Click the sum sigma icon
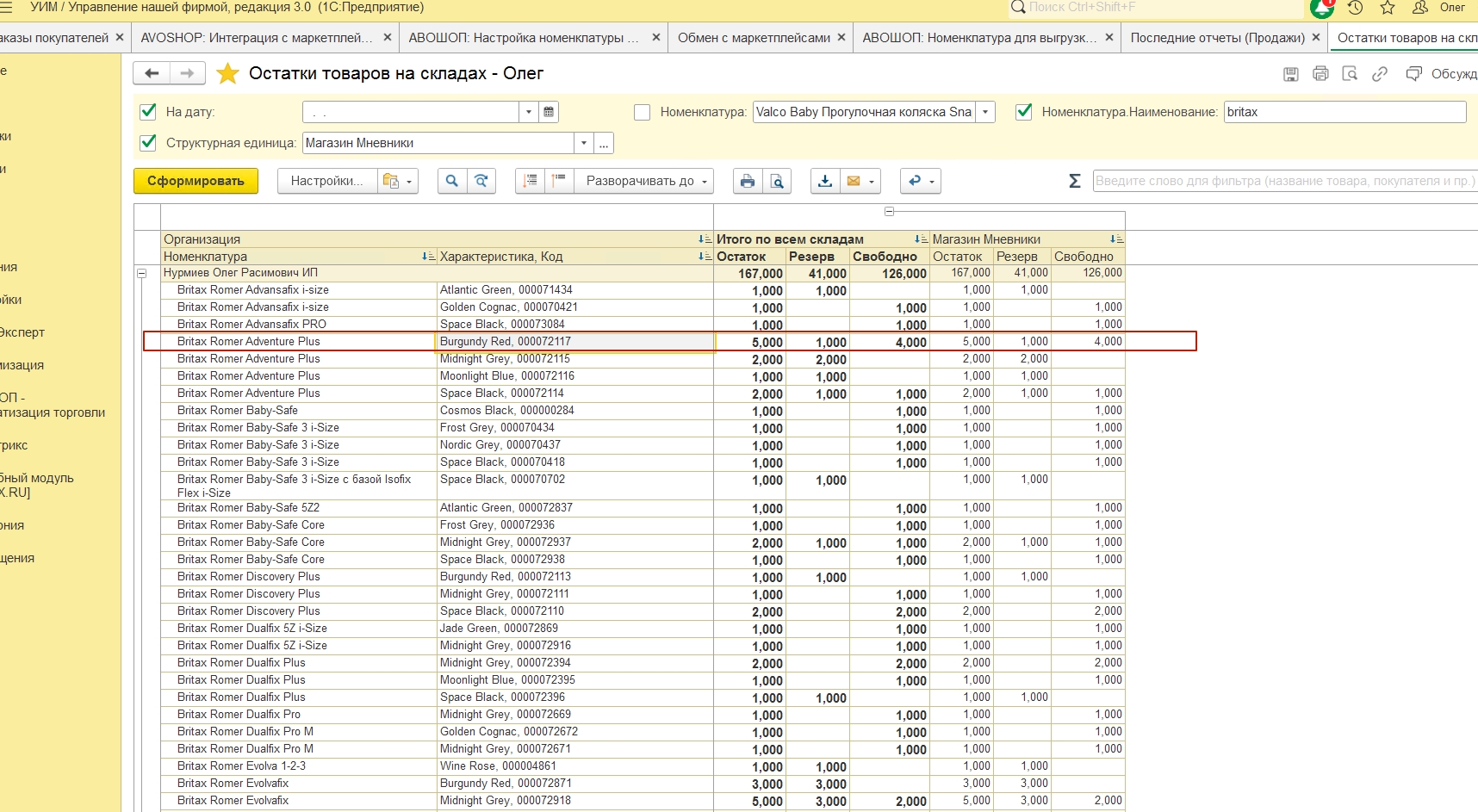 click(1074, 181)
